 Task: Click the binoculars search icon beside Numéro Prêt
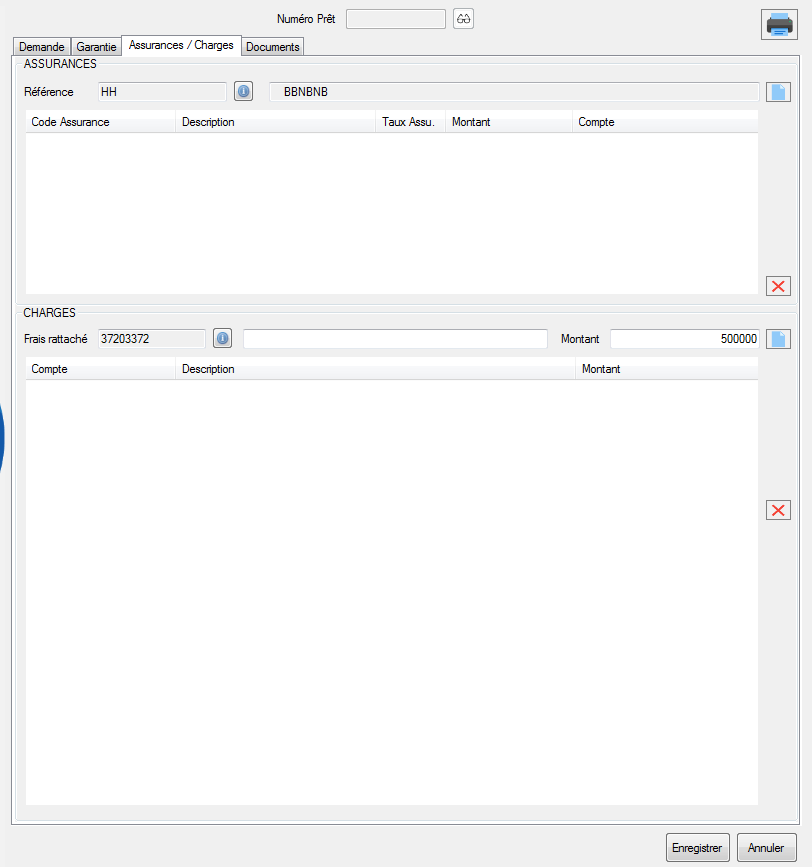463,19
